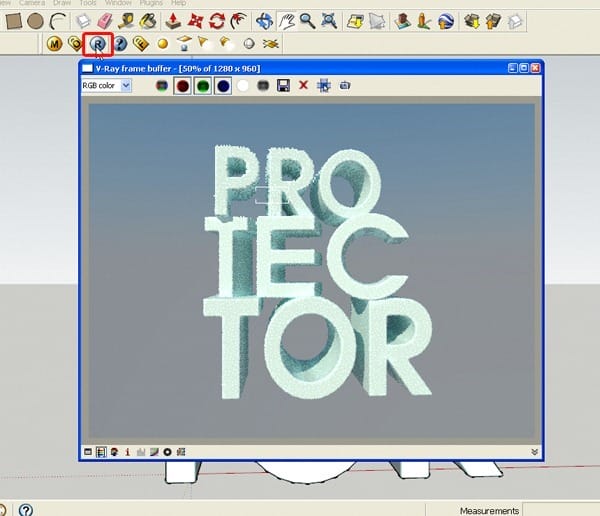Viewport: 600px width, 516px height.
Task: Select the Rectangle tool
Action: click(x=13, y=21)
